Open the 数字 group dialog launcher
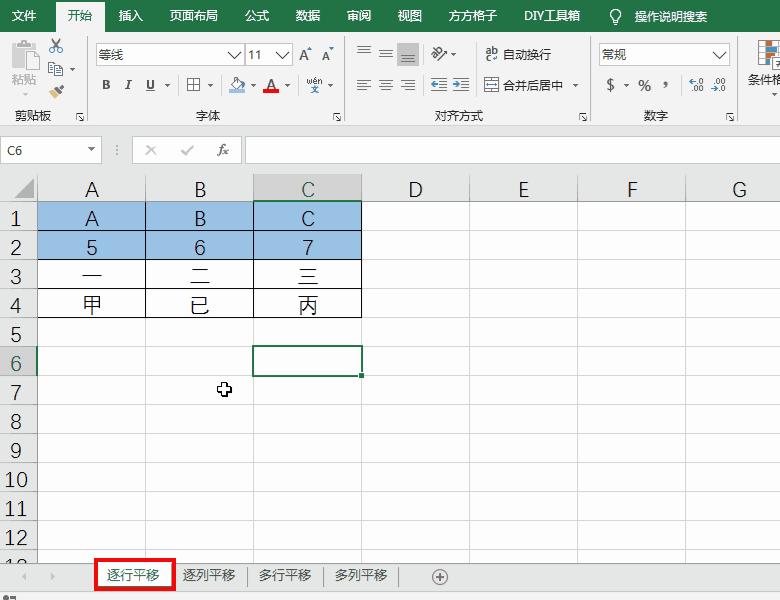The width and height of the screenshot is (780, 600). click(x=730, y=117)
